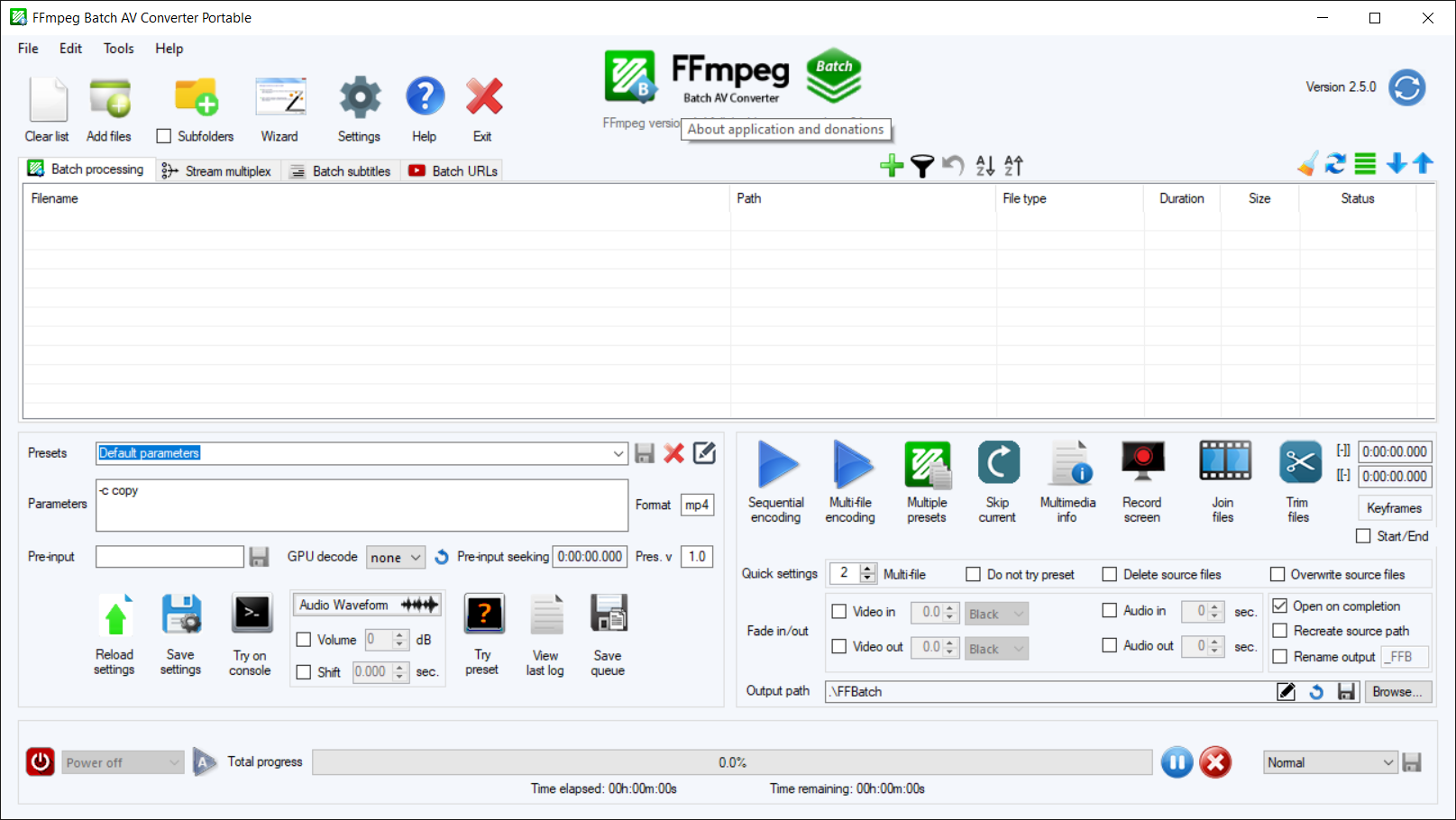This screenshot has width=1456, height=820.
Task: Click the broom clean icon above the list
Action: pyautogui.click(x=1307, y=164)
